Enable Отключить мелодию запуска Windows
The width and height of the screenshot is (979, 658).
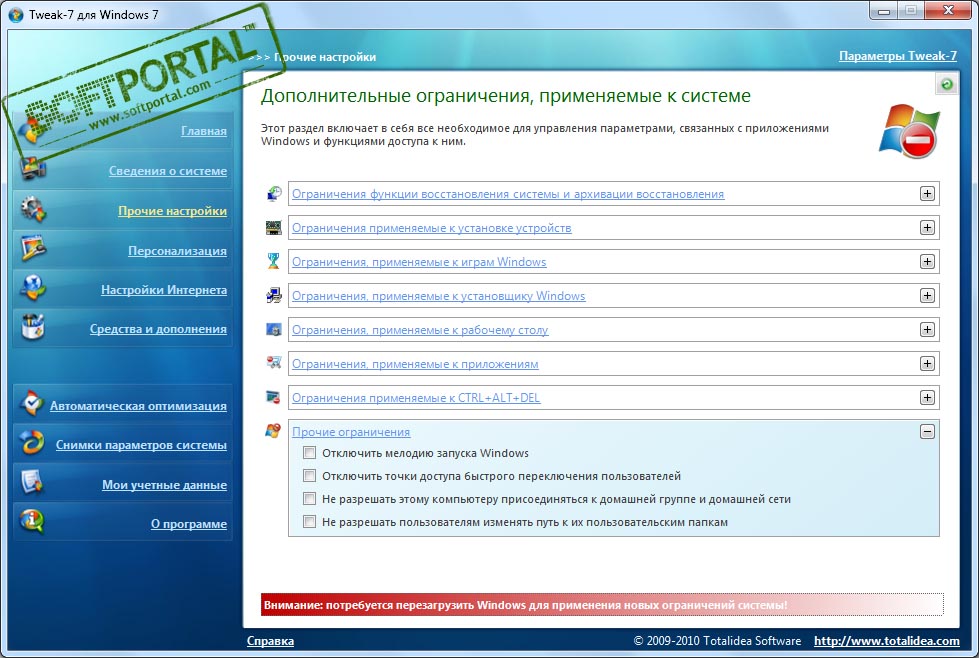point(309,453)
